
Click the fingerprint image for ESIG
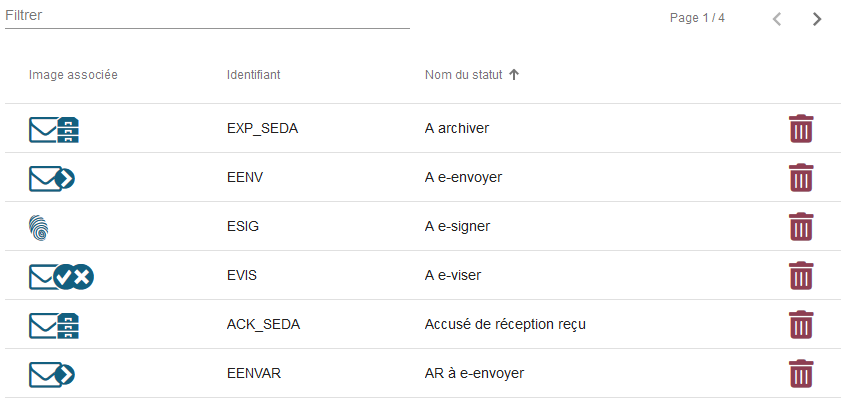pos(39,227)
